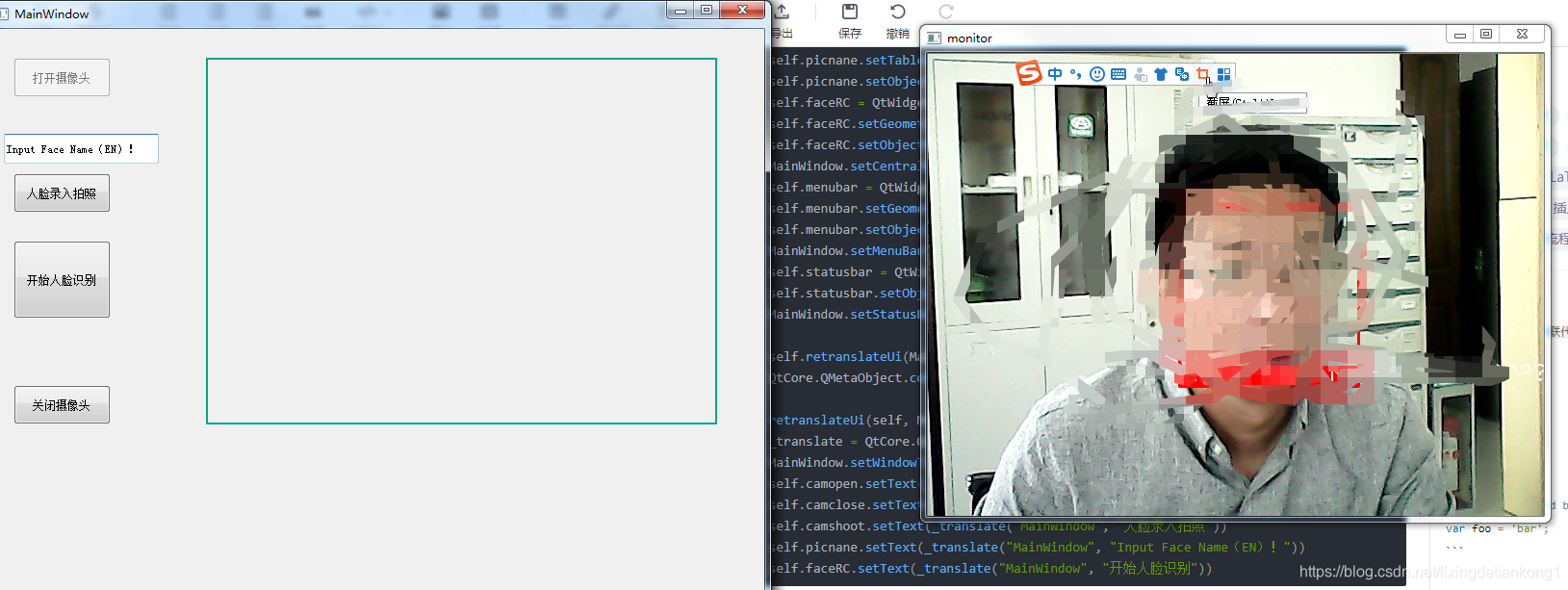Viewport: 1568px width, 590px height.
Task: Click the Input Face Name (EN) text field
Action: [81, 149]
